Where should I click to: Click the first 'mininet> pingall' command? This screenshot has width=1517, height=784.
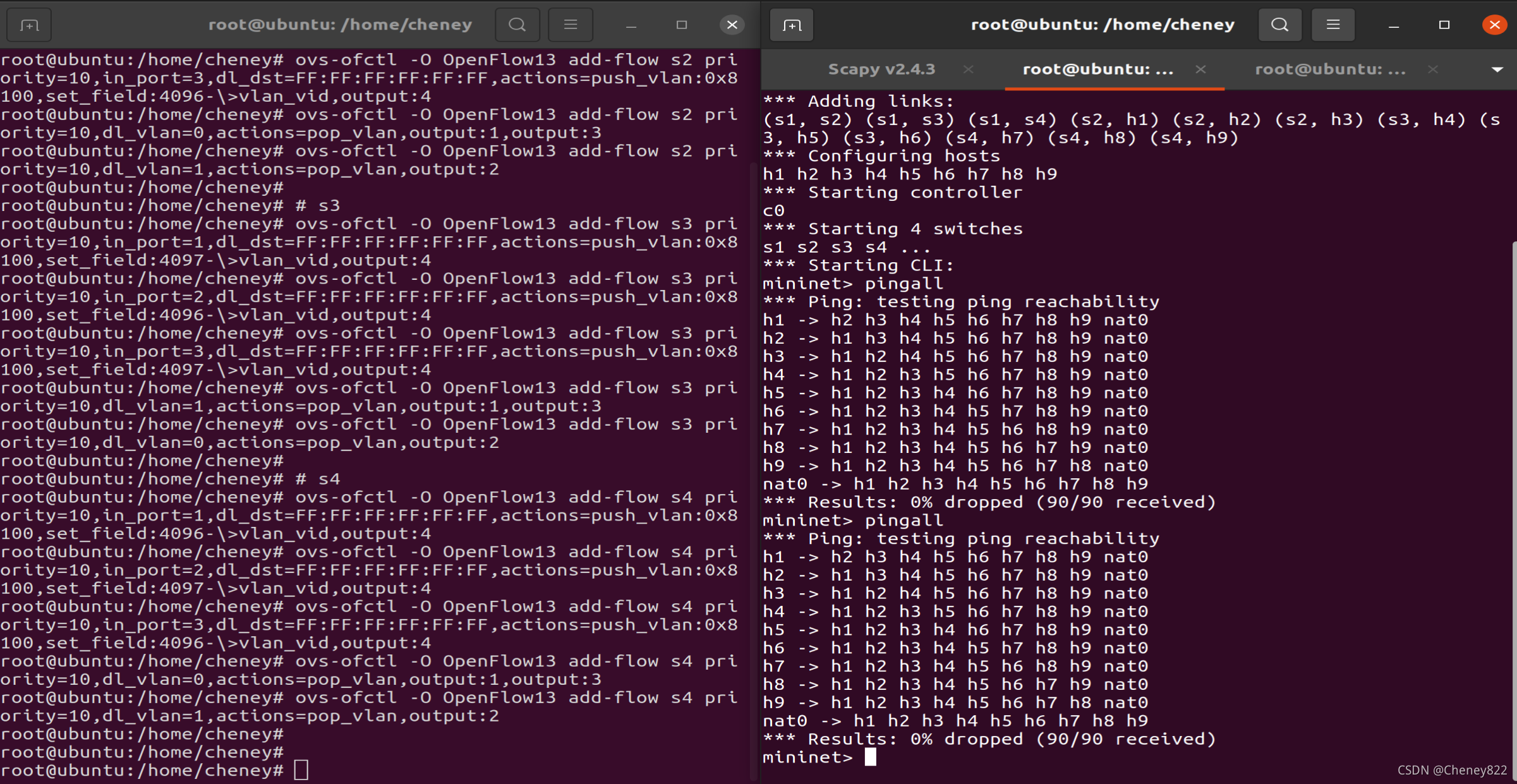pyautogui.click(x=853, y=284)
